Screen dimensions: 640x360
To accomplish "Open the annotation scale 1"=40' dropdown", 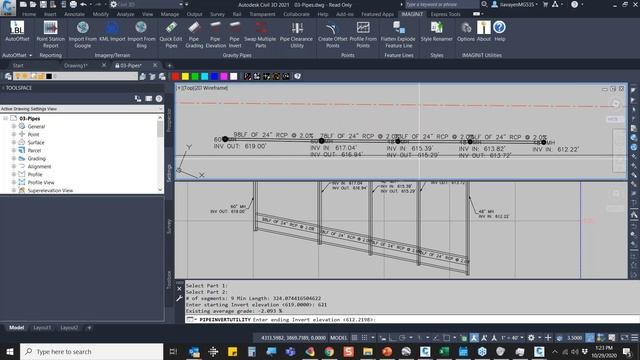I will point(512,338).
